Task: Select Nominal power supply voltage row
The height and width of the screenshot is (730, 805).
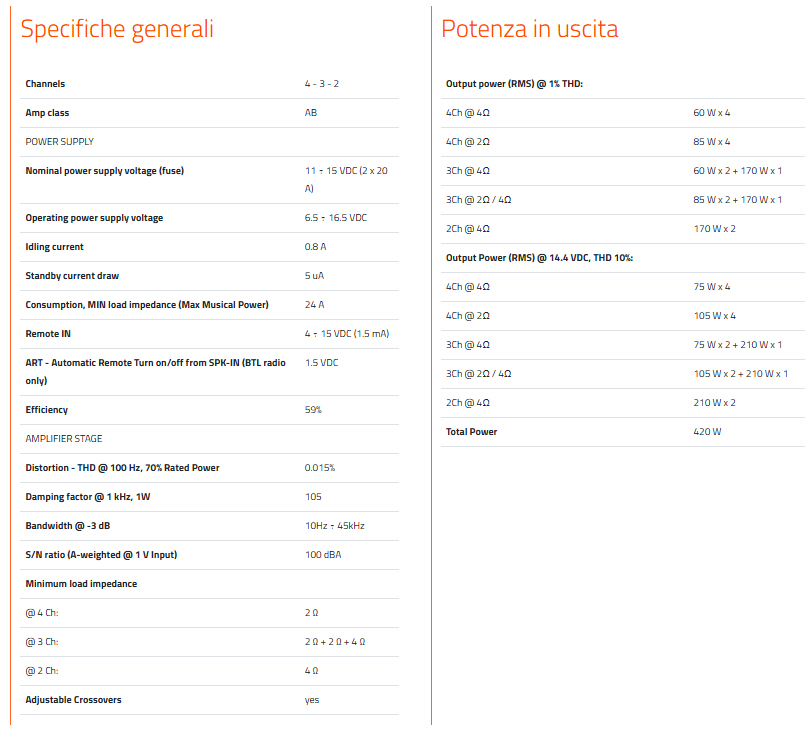Action: click(209, 180)
